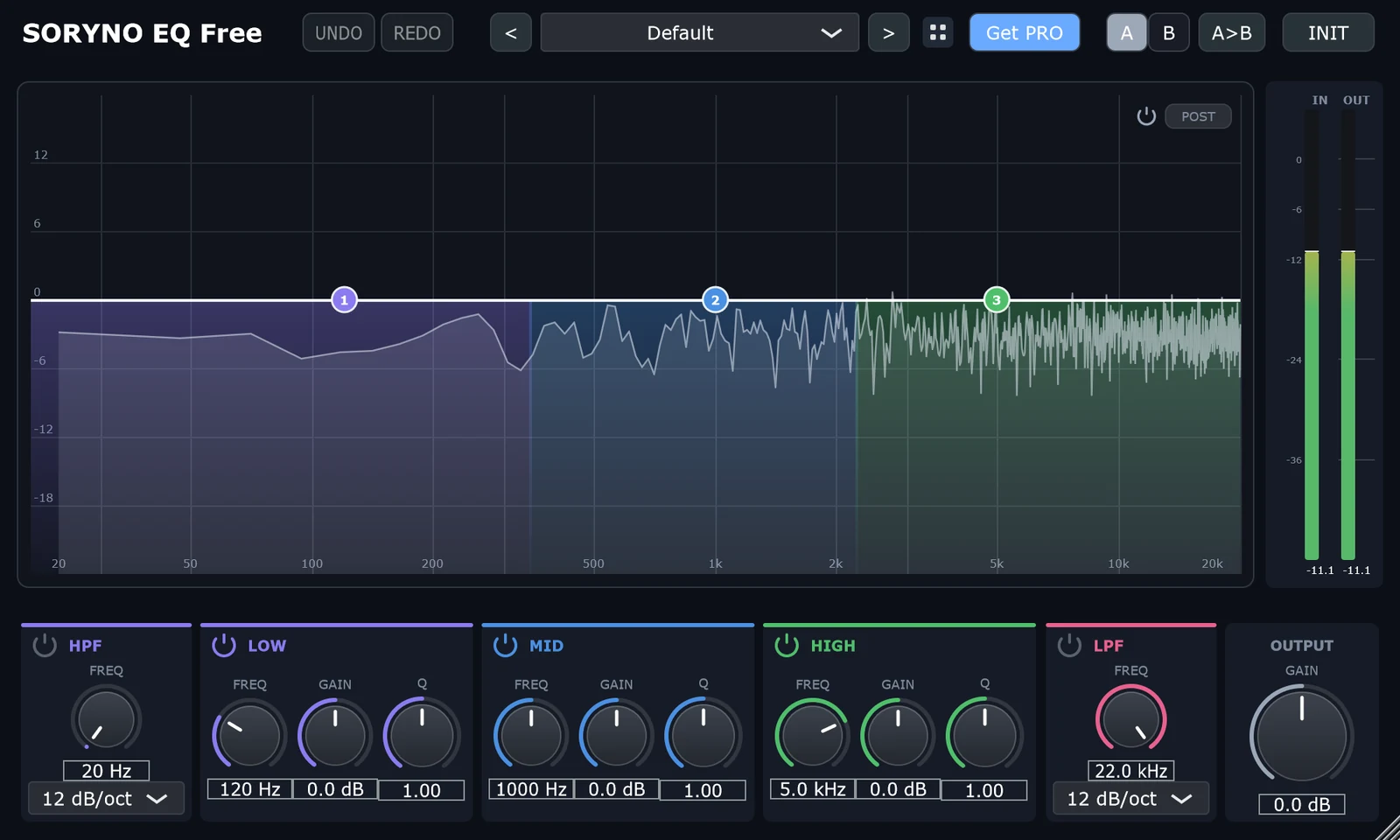Click the LPF 22.0 kHz value field
Screen dimensions: 1400x840
1131,771
